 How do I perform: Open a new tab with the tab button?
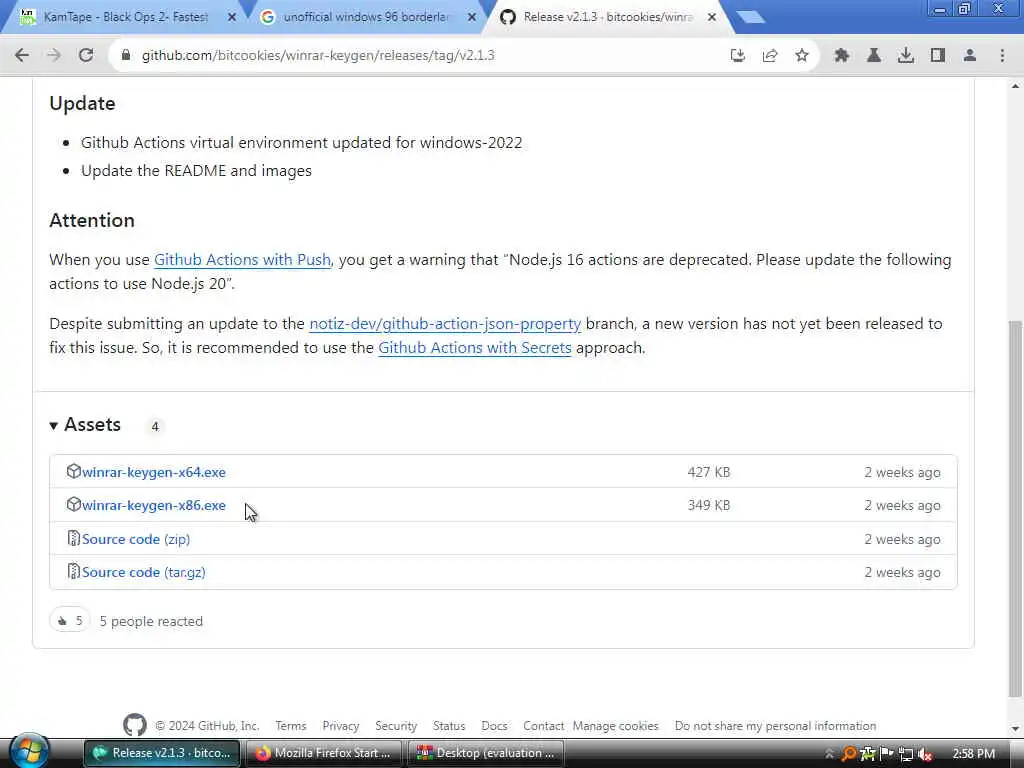(x=751, y=17)
